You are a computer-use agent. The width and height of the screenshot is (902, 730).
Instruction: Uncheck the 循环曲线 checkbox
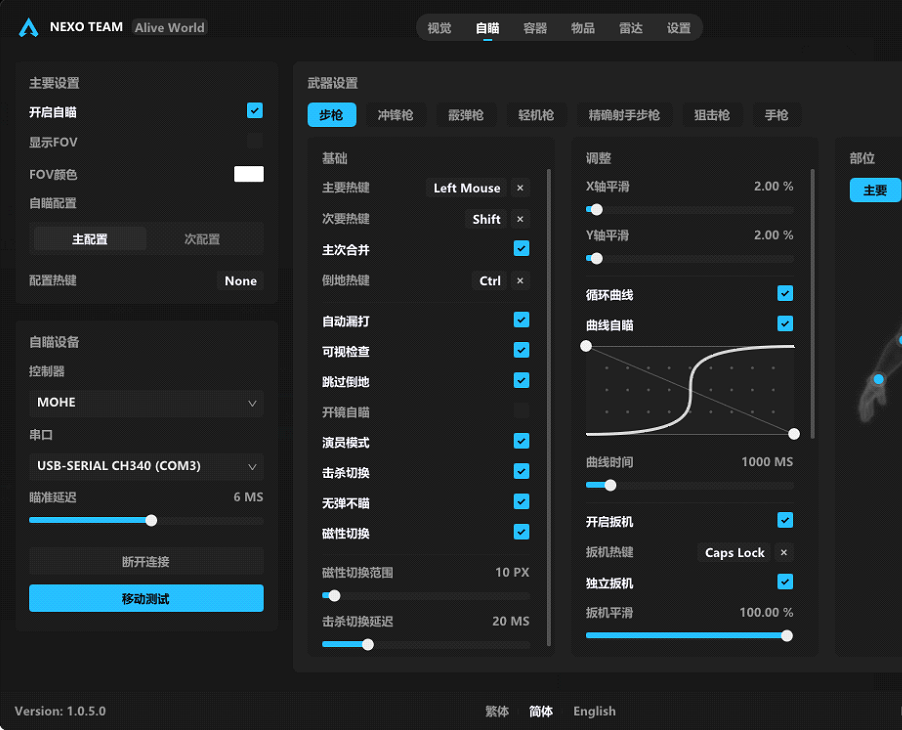(785, 294)
